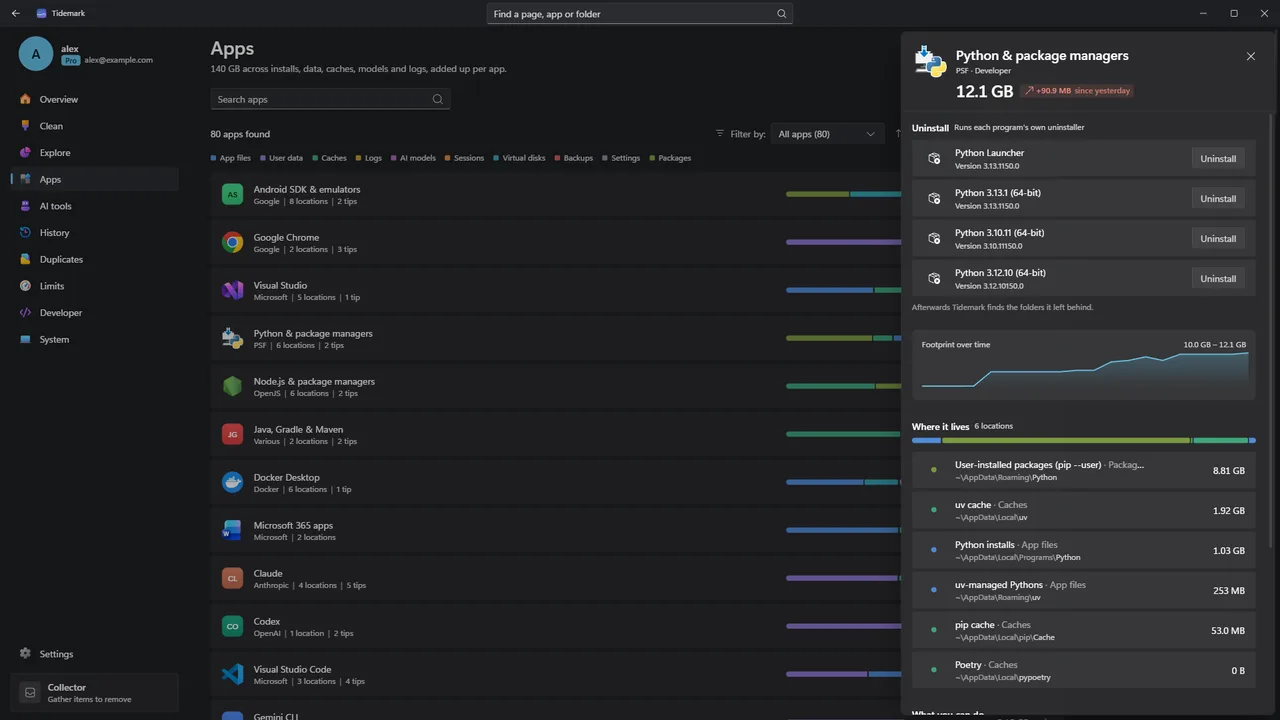Open the Collector tray
Screen dimensions: 1280x720
pyautogui.click(x=94, y=693)
